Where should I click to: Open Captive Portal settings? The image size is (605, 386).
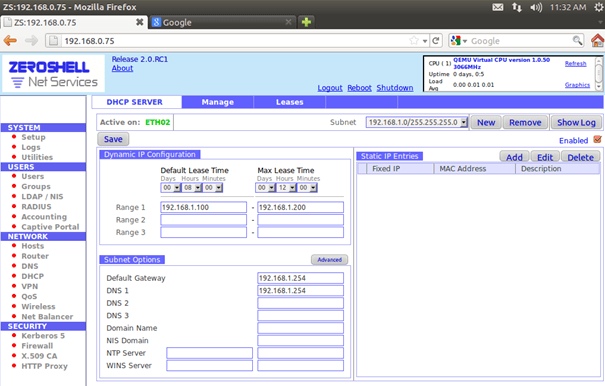pos(50,227)
